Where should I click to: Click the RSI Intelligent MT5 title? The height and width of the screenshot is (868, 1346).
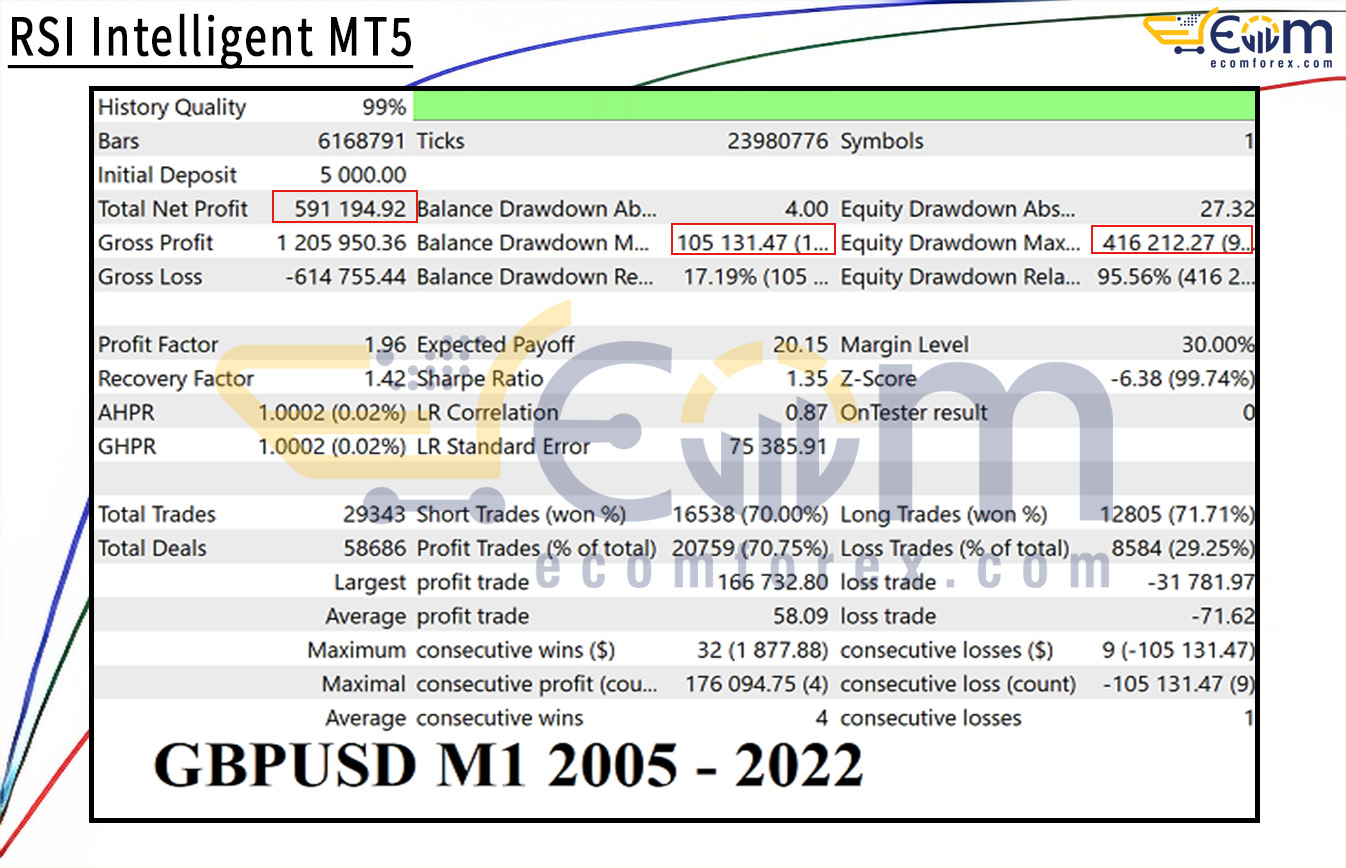point(210,37)
